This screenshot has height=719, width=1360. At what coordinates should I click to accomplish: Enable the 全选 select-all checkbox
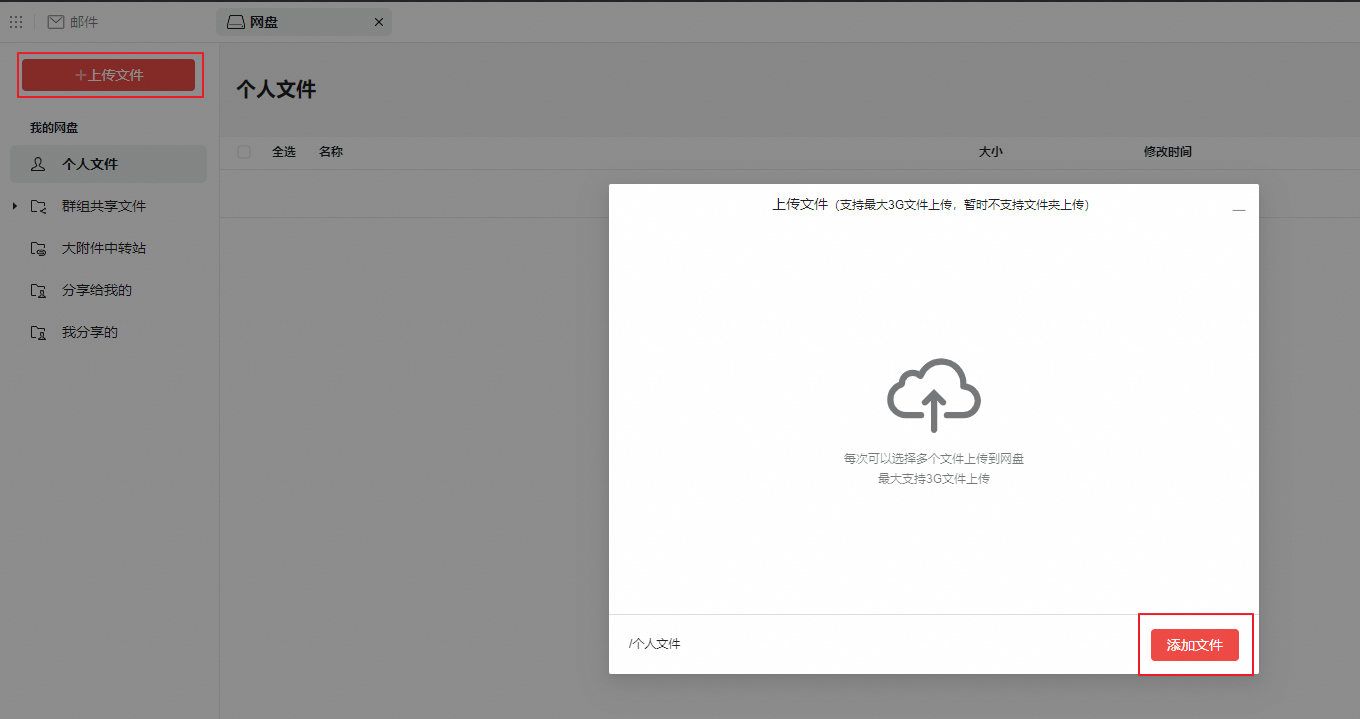click(243, 151)
